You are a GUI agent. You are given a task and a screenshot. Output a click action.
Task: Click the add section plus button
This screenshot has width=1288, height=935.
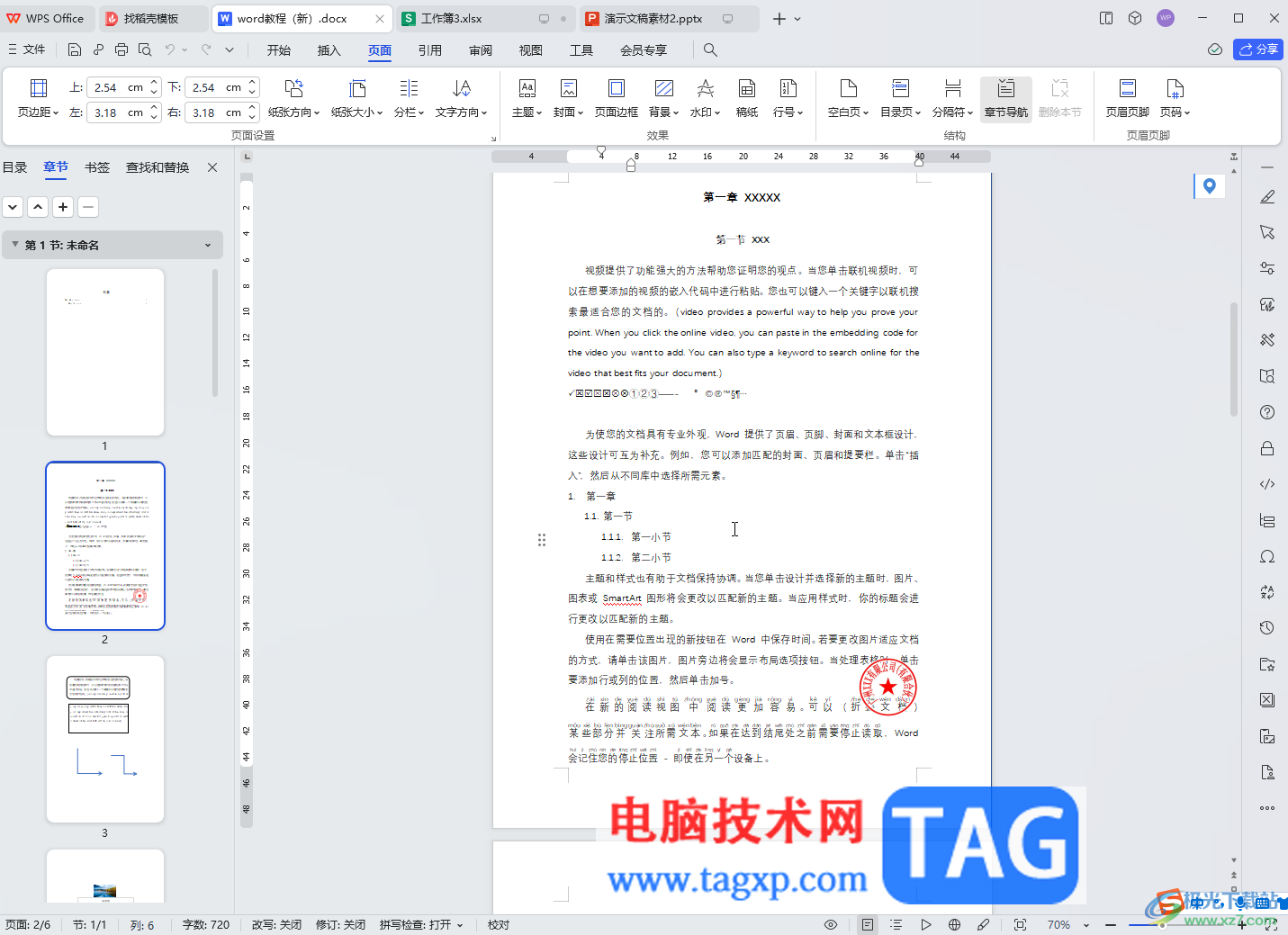63,207
